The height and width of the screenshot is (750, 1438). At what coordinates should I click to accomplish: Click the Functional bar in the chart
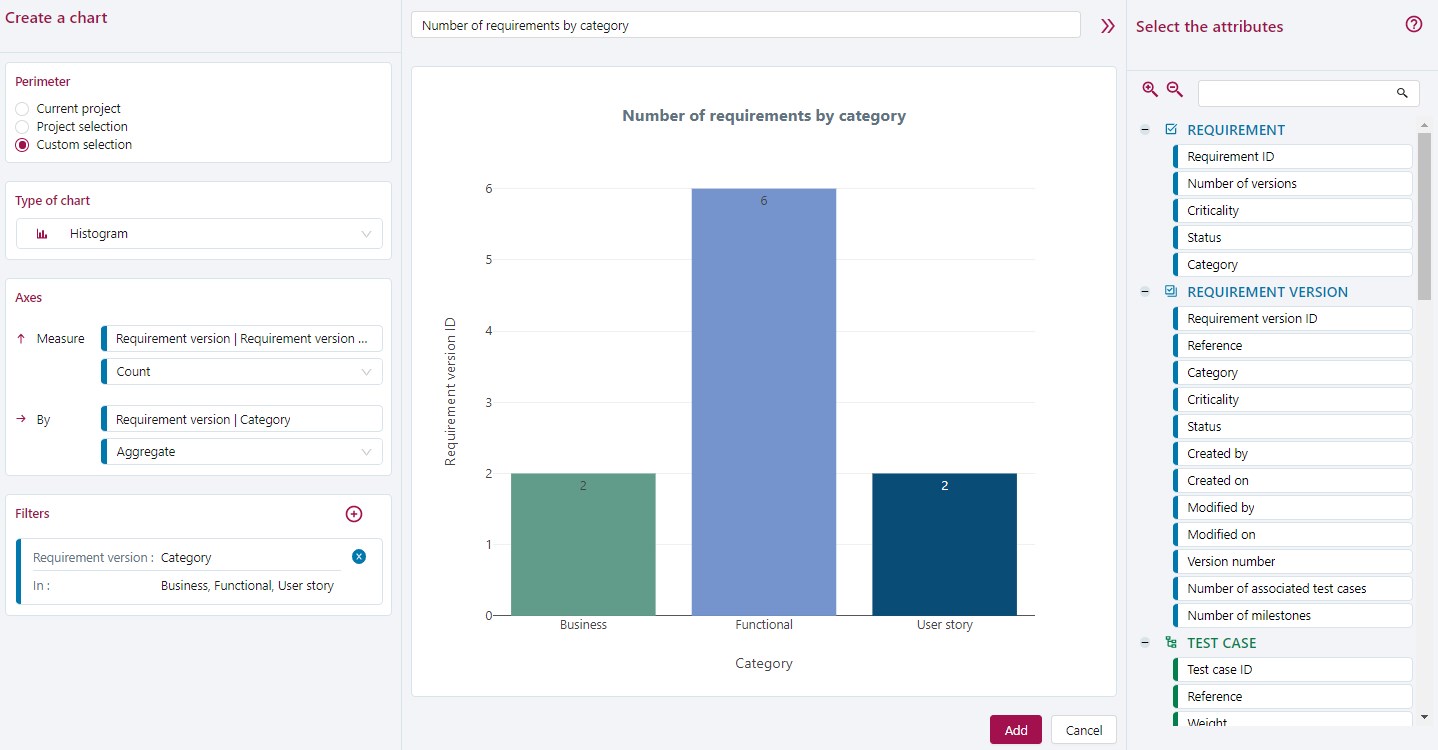[763, 400]
